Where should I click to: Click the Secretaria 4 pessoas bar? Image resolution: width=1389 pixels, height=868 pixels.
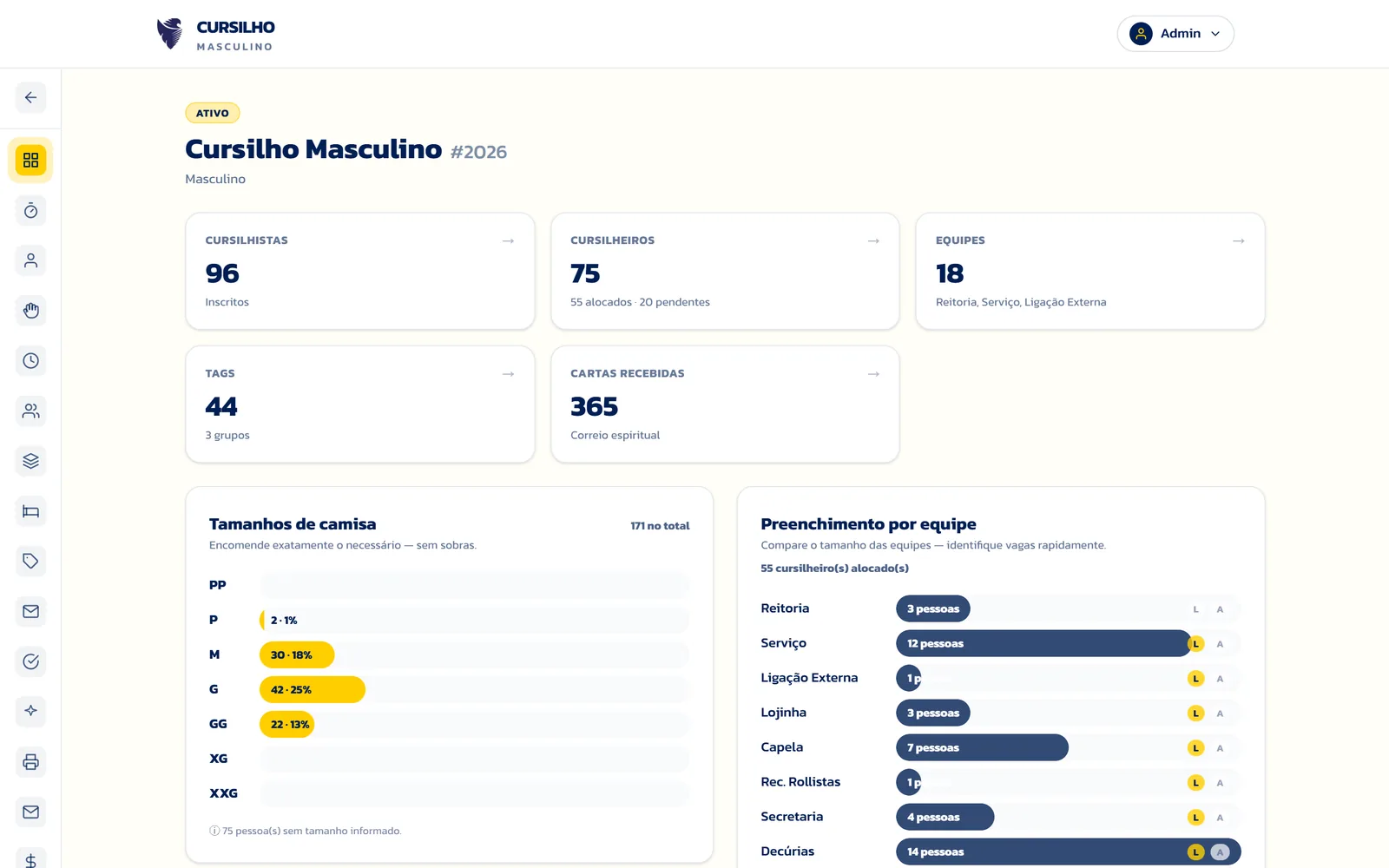(945, 817)
